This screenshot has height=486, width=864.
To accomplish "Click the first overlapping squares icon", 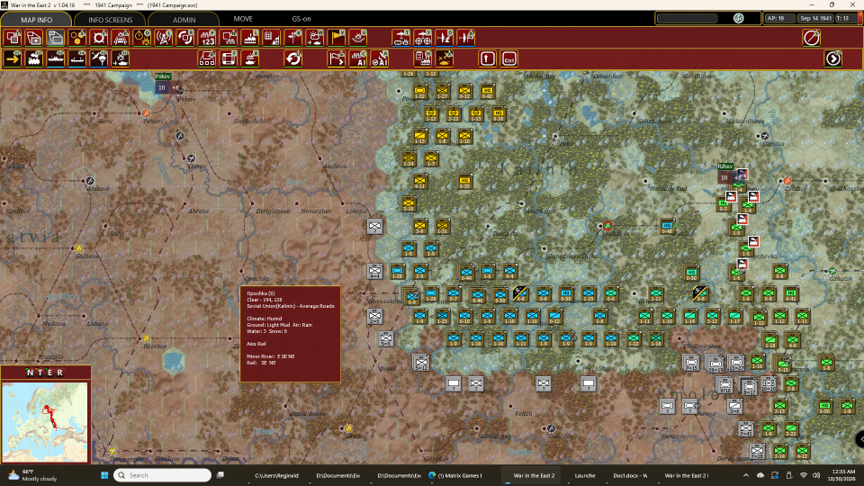I will [x=13, y=38].
